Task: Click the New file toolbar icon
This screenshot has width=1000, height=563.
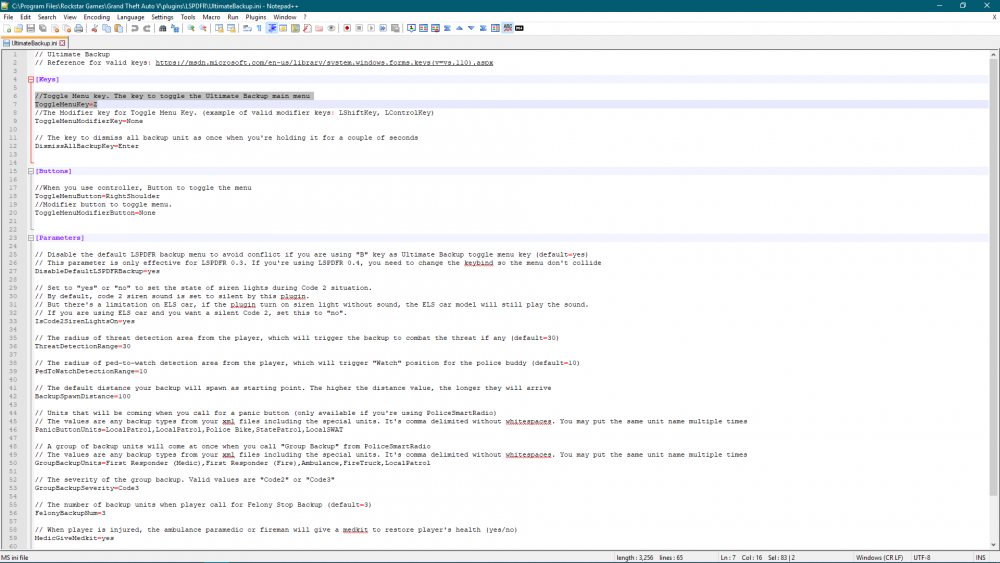Action: pos(7,28)
